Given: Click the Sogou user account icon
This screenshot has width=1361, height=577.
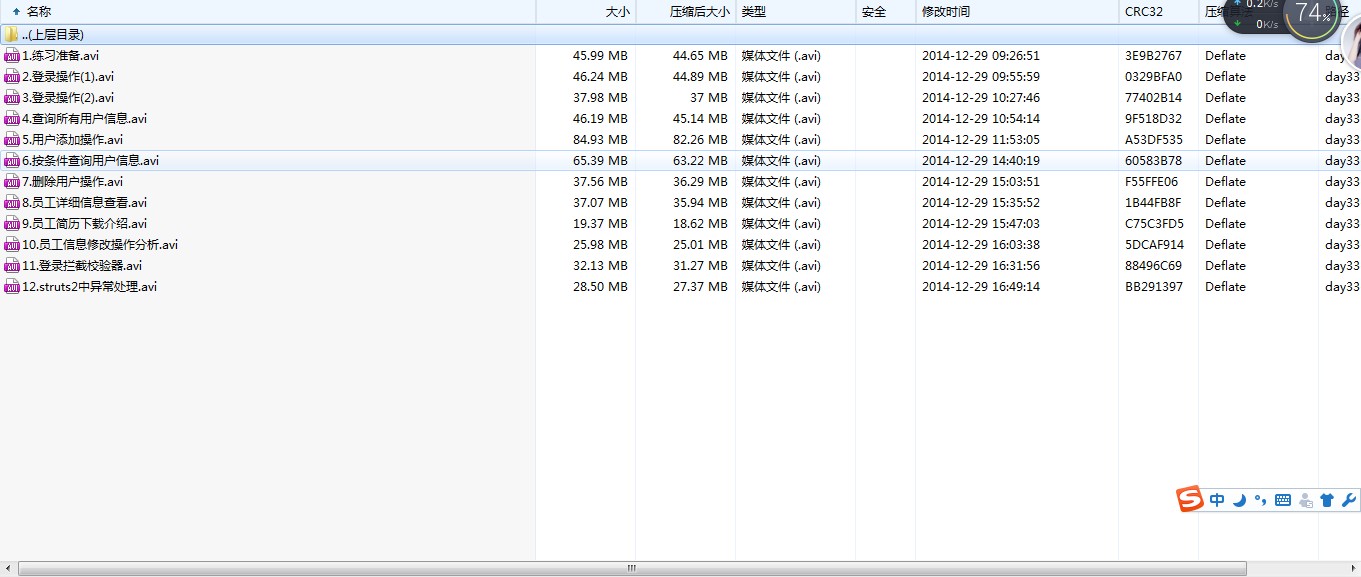Looking at the screenshot, I should click(1305, 501).
